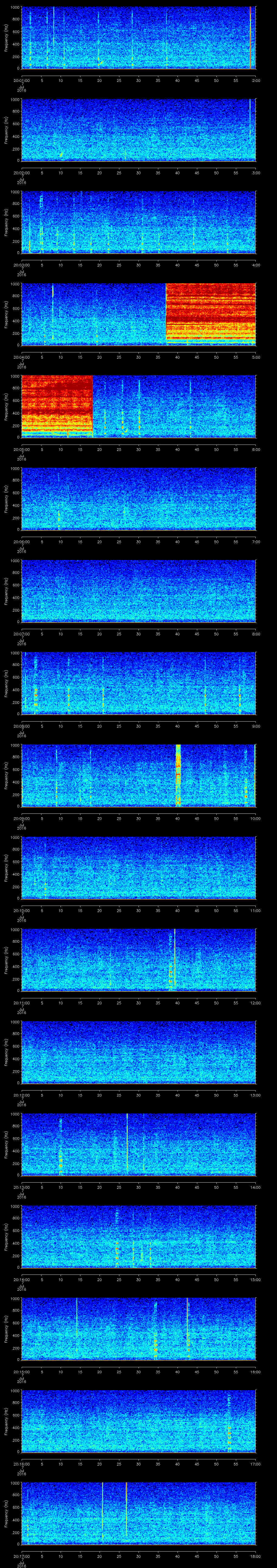Click the 20:09:00 start time label
The width and height of the screenshot is (277, 1568).
tap(21, 818)
